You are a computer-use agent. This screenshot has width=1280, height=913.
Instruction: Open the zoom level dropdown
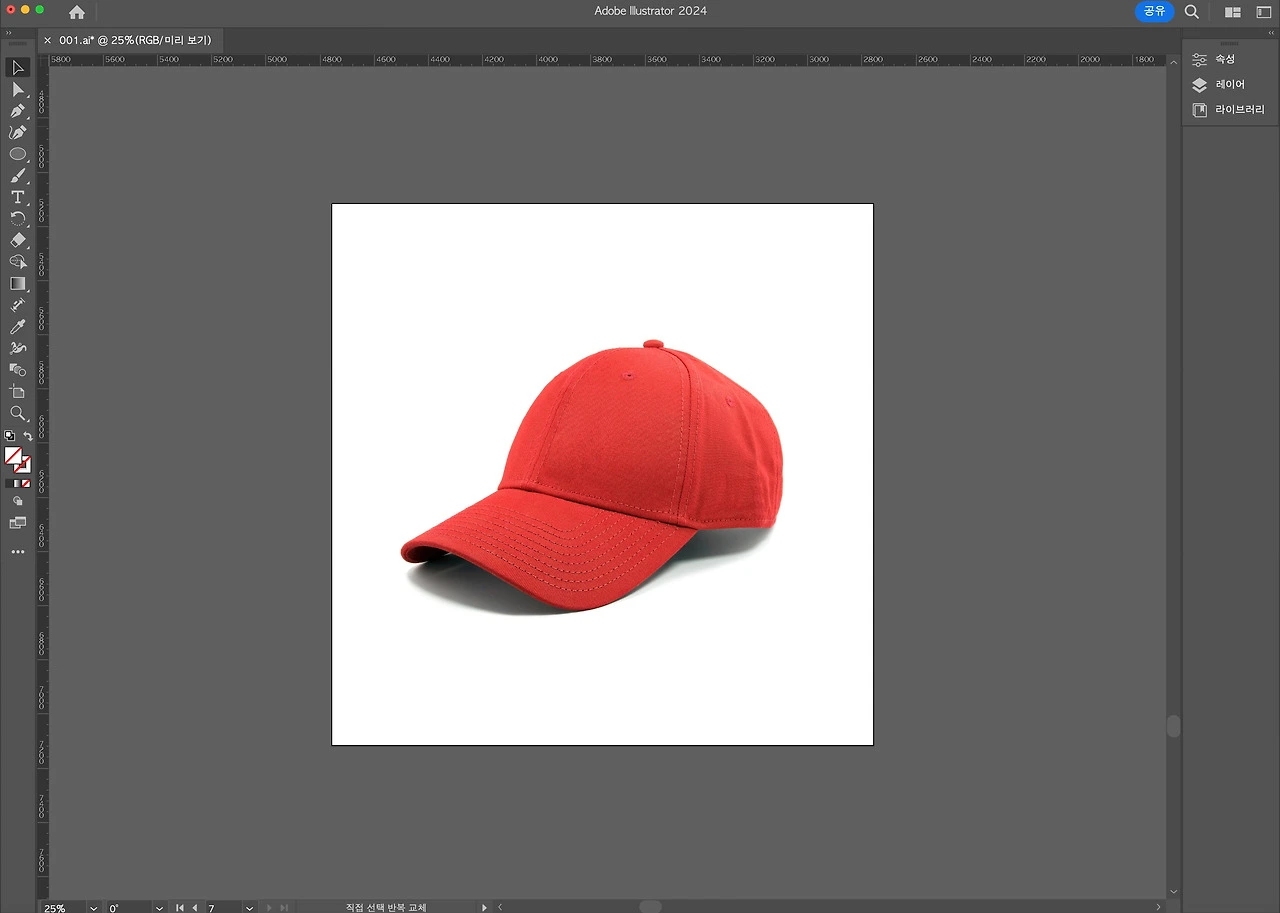coord(94,907)
